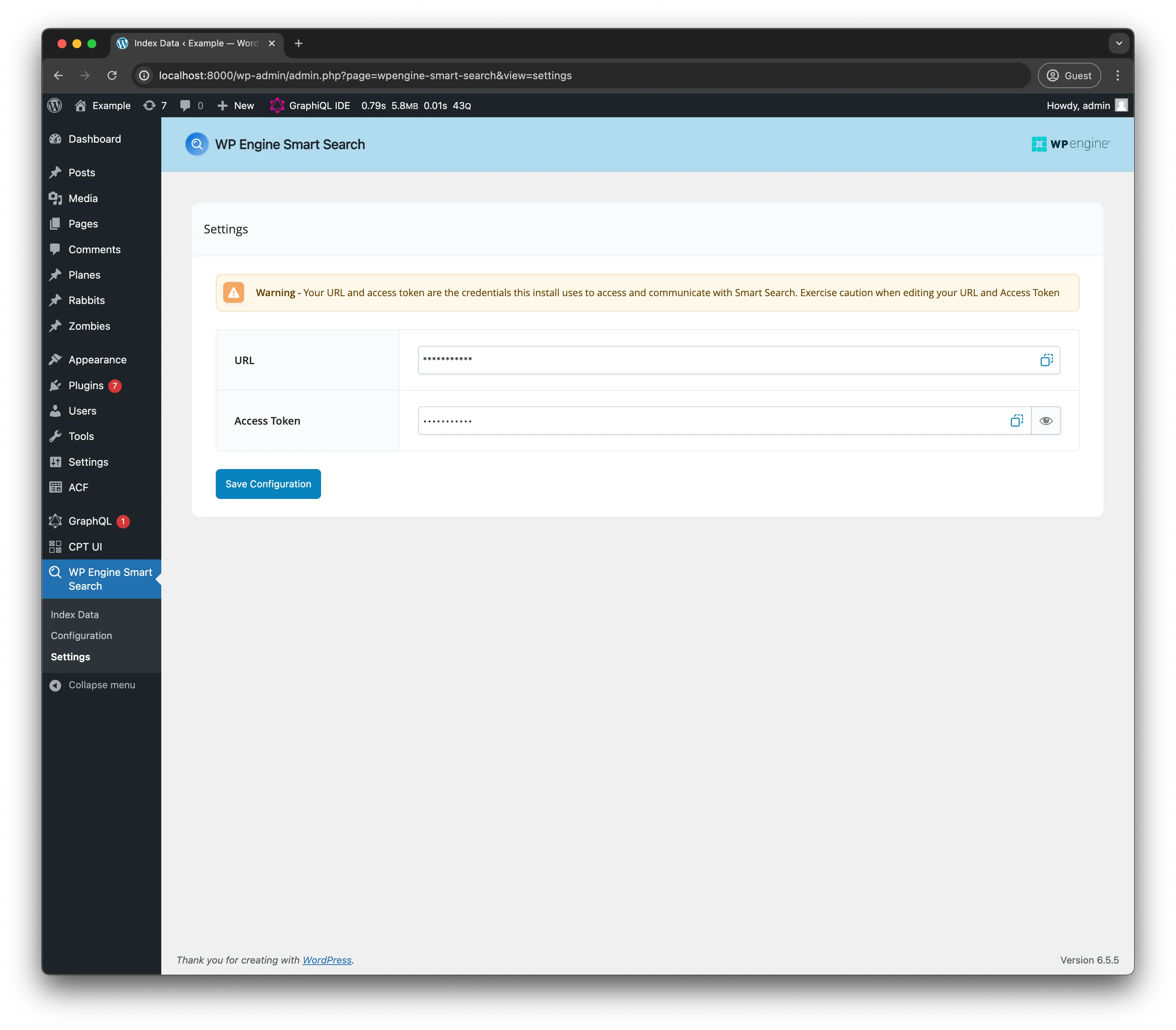Select the Dashboard gauge icon in sidebar
This screenshot has height=1030, width=1176.
click(x=56, y=139)
